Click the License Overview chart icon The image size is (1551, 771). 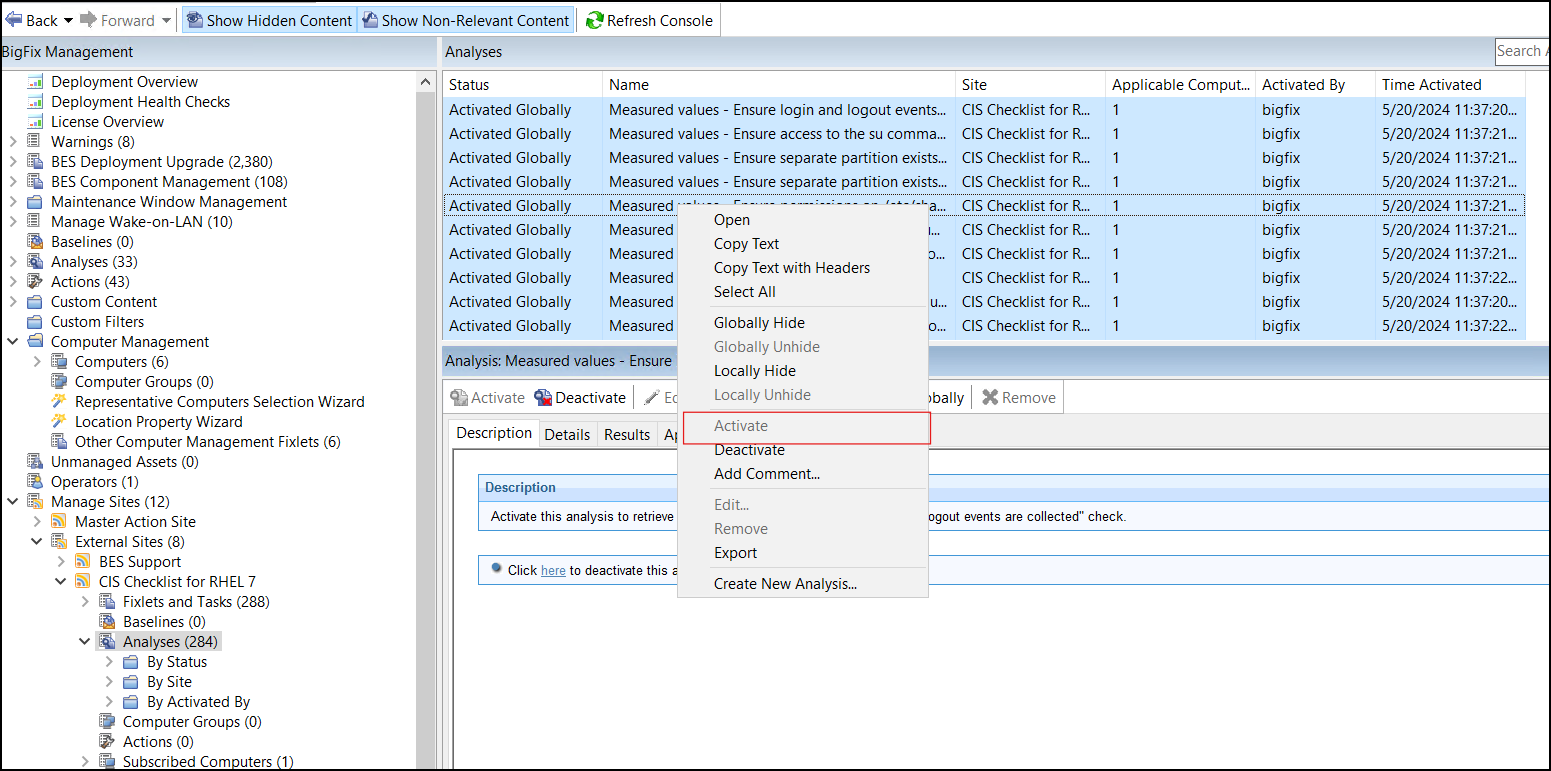[x=35, y=122]
